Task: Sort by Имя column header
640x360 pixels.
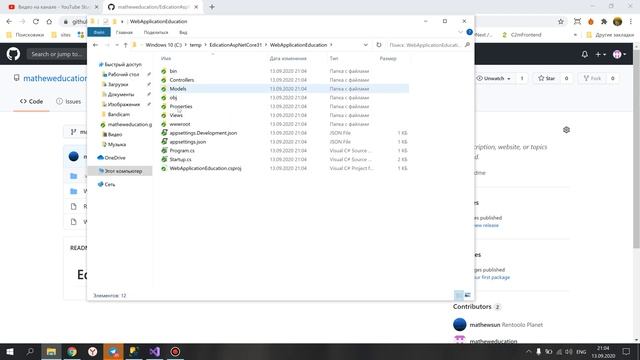Action: (166, 58)
